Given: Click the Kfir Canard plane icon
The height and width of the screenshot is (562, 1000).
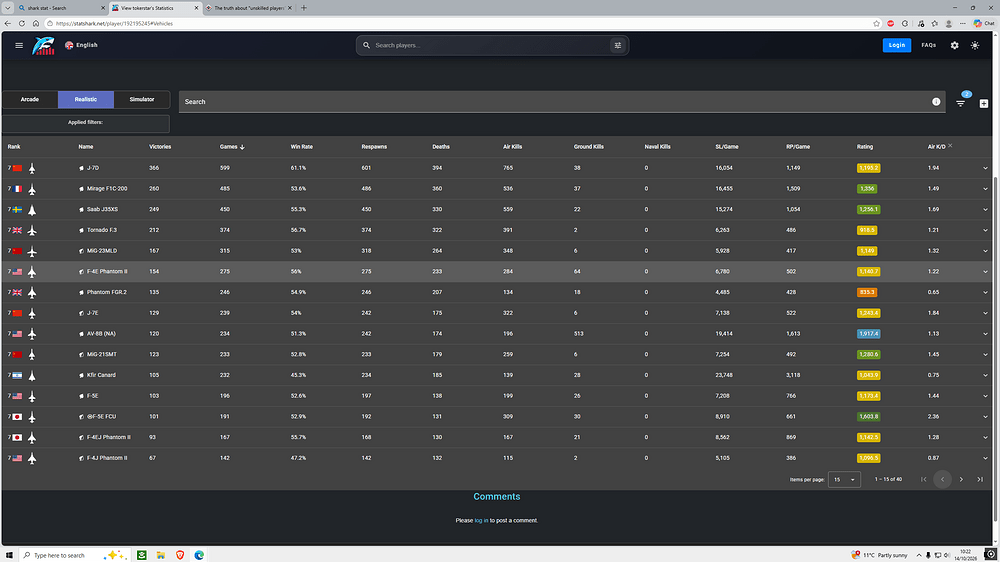Looking at the screenshot, I should pyautogui.click(x=32, y=376).
